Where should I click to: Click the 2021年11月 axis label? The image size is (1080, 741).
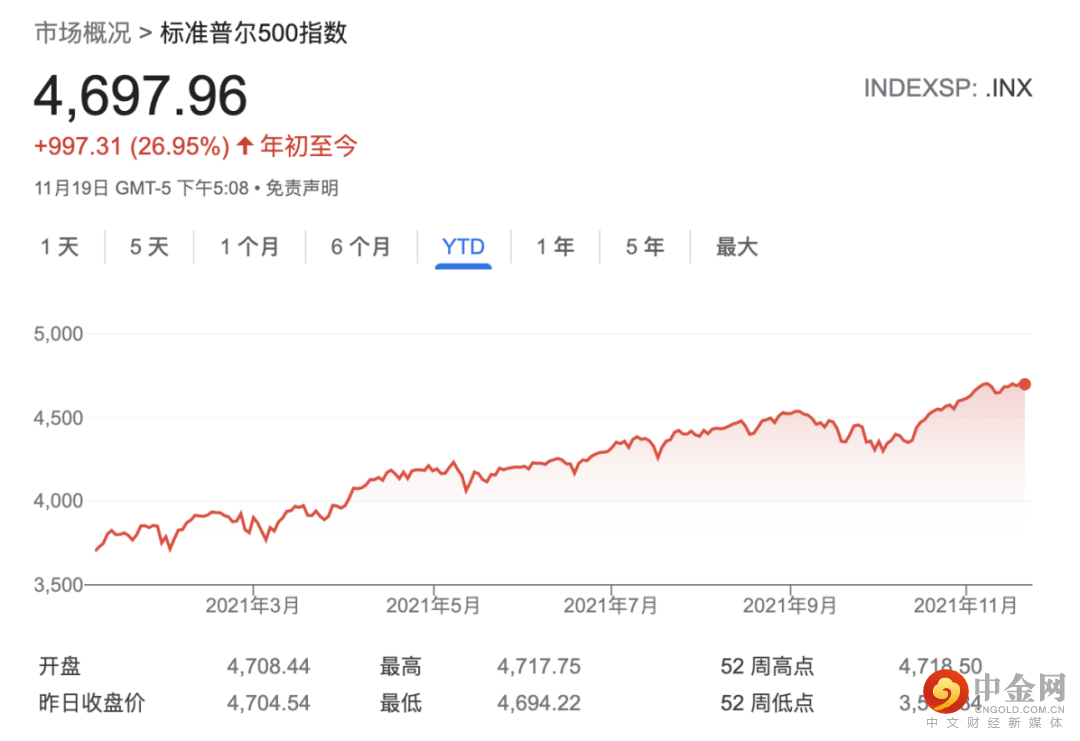pyautogui.click(x=966, y=605)
